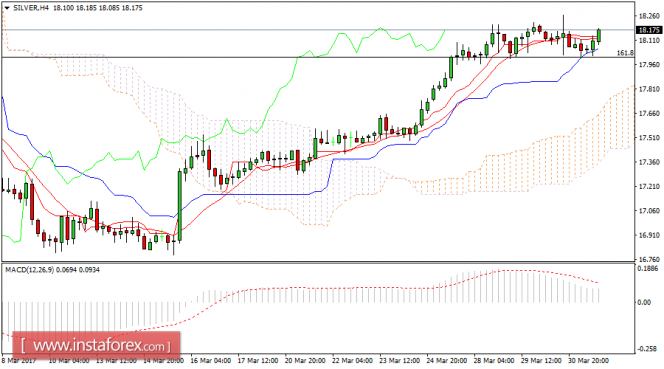
Task: Click the MACD 0.1886 scale value
Action: coord(648,269)
